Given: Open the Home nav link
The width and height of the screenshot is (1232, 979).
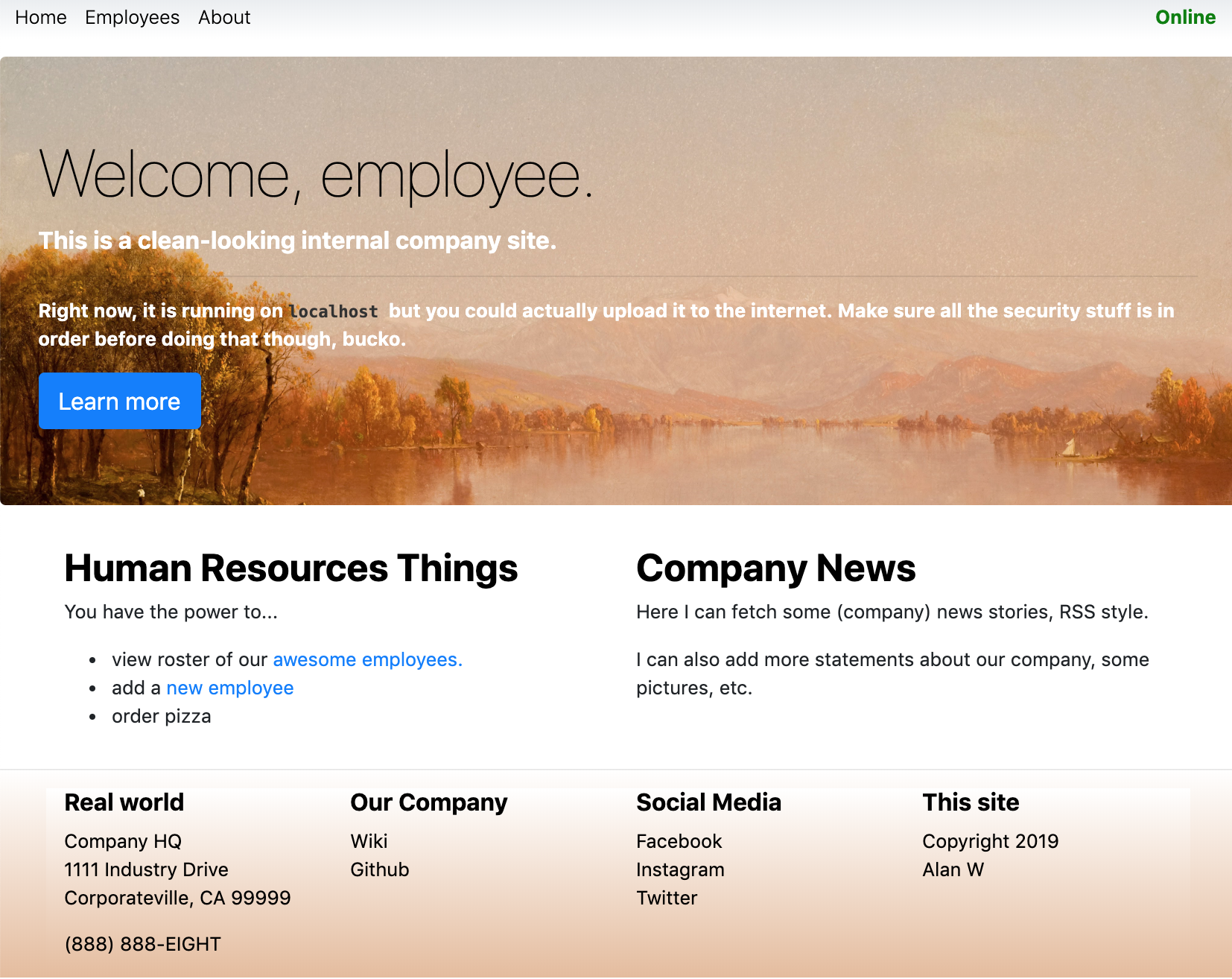Looking at the screenshot, I should coord(41,17).
